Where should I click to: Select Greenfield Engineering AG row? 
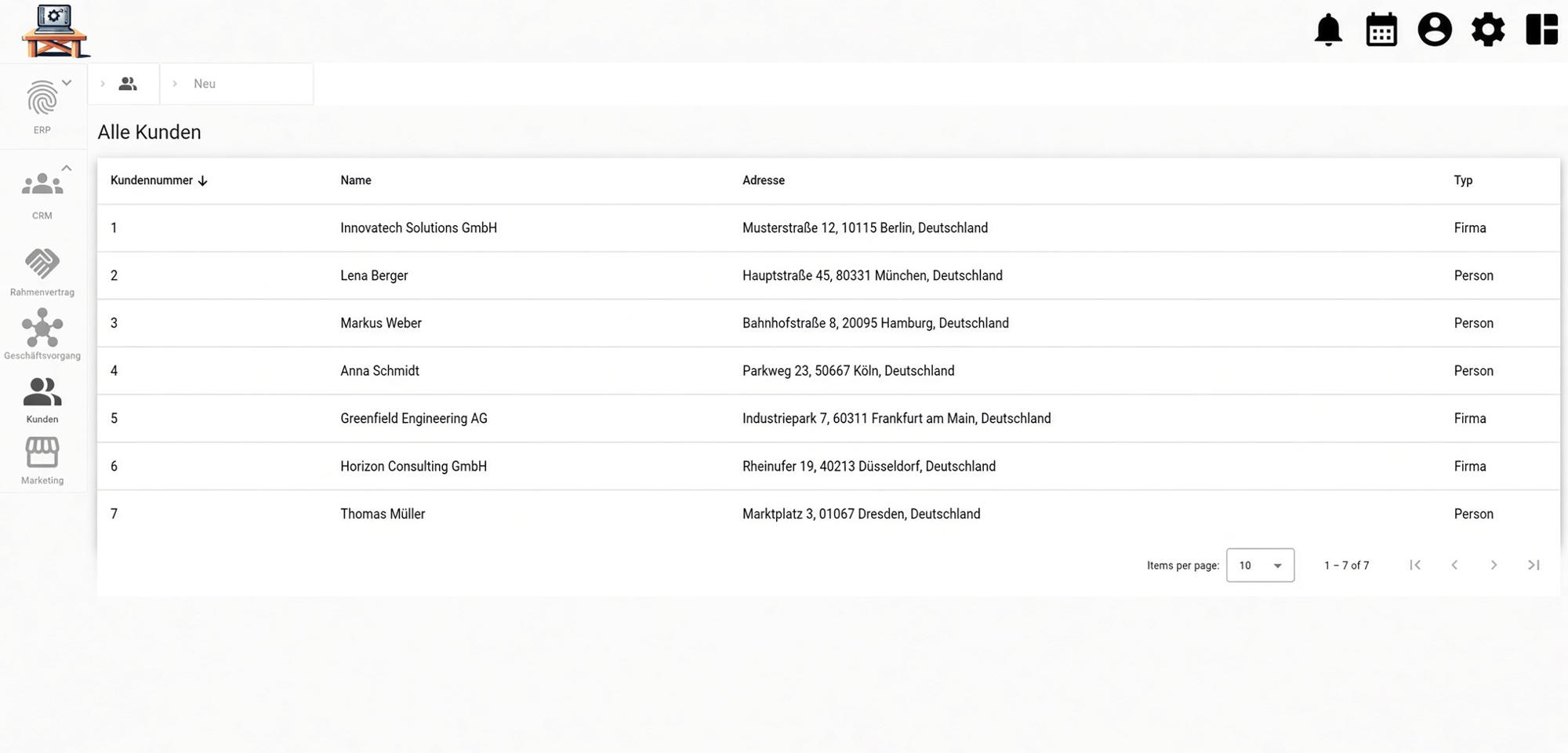[829, 419]
